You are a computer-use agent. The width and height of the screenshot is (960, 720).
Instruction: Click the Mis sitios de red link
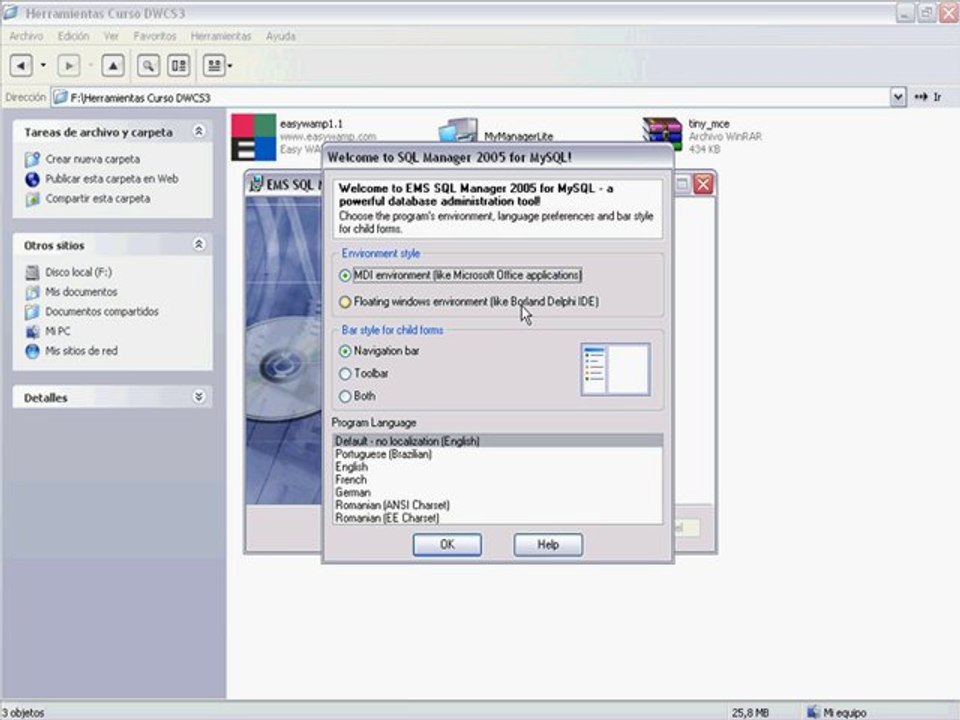81,351
